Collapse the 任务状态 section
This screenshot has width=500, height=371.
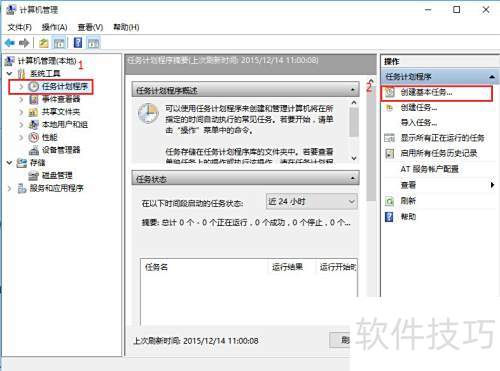click(353, 179)
